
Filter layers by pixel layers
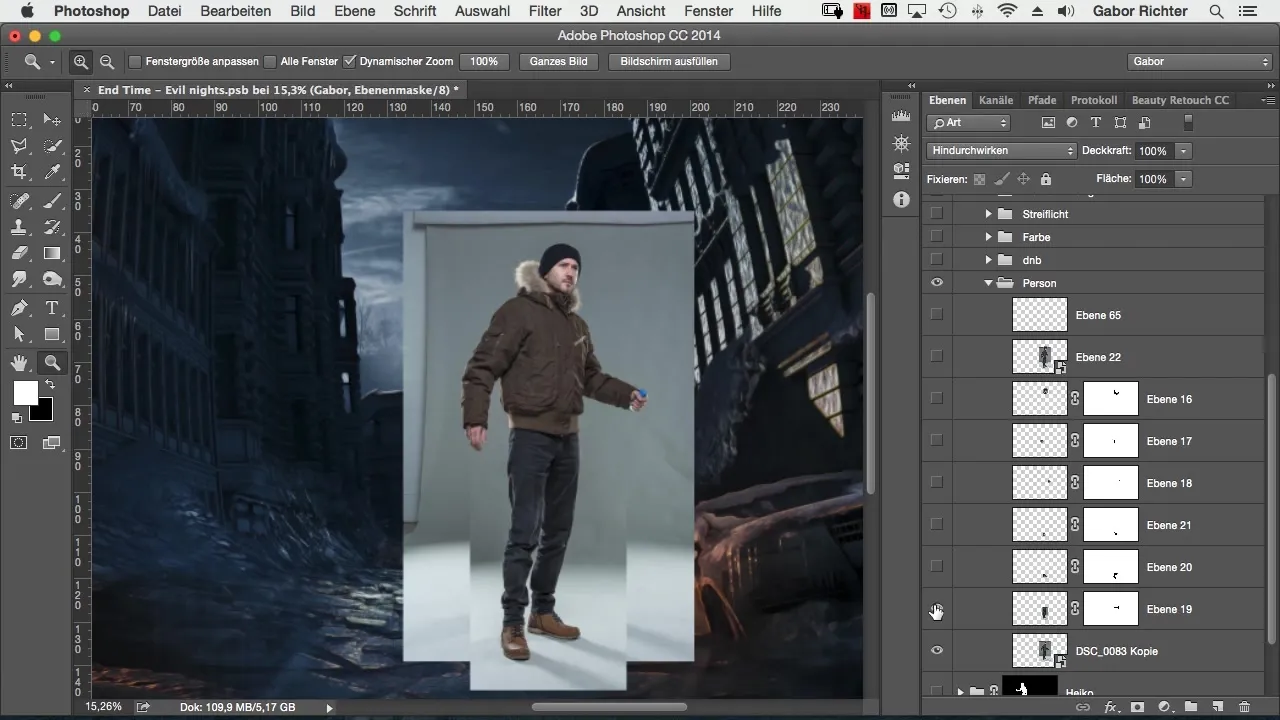tap(1048, 123)
